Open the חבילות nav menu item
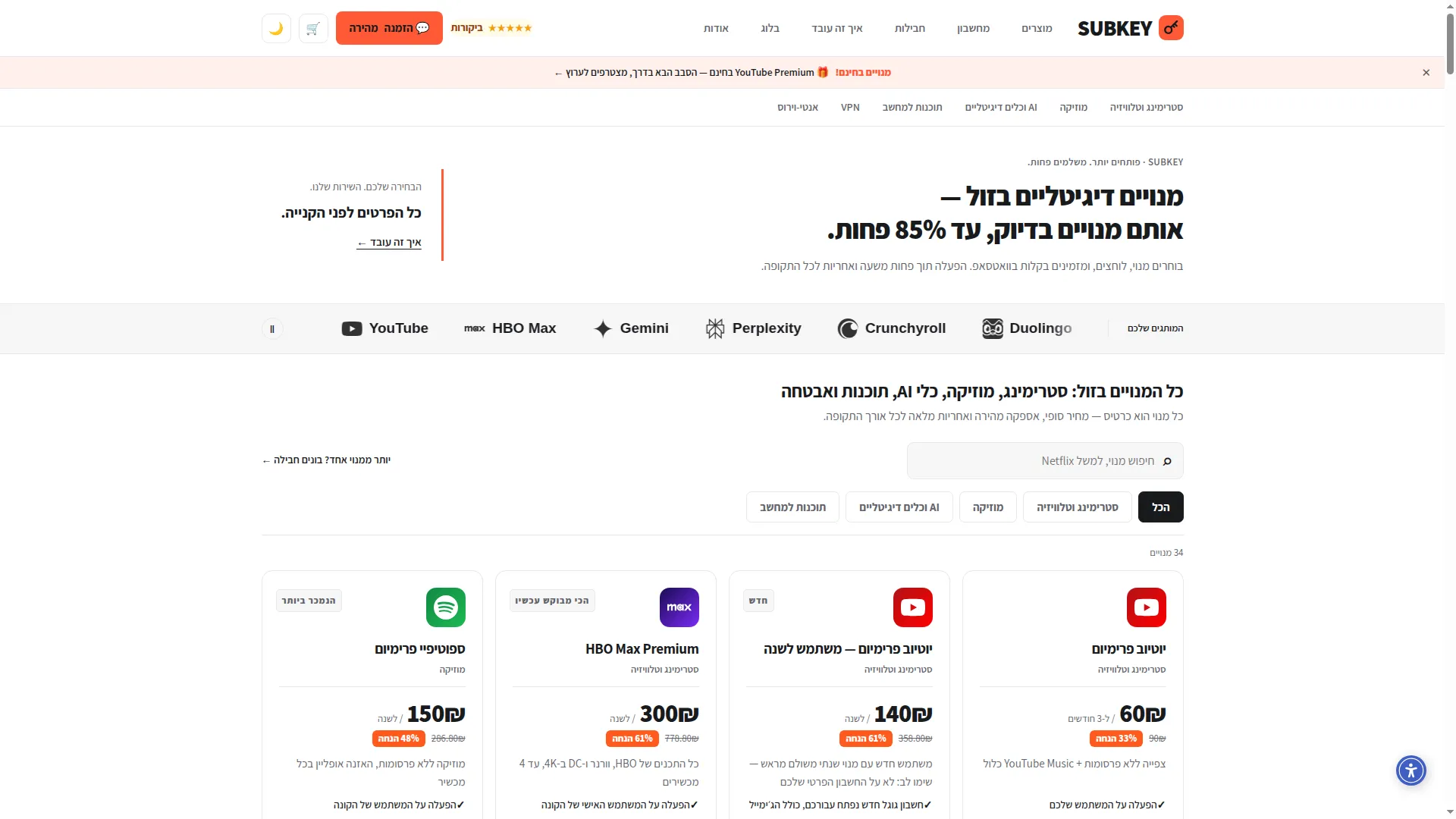 coord(910,29)
